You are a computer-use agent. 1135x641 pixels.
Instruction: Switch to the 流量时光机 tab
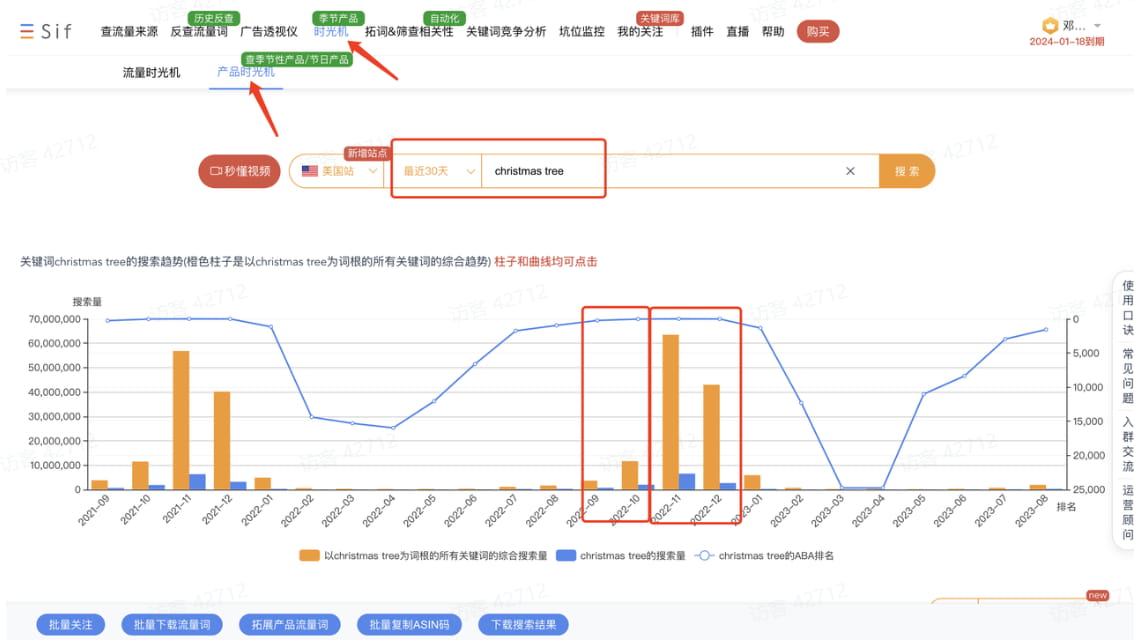[x=151, y=73]
